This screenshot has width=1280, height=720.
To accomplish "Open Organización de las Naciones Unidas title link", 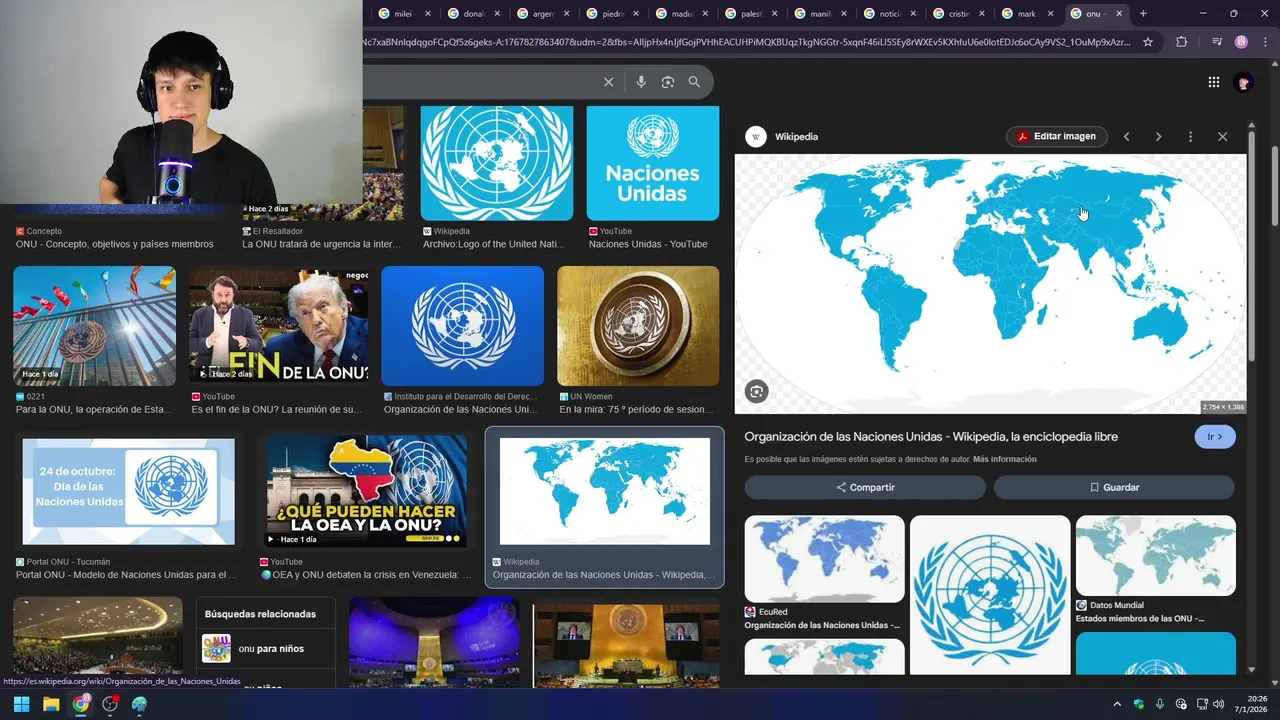I will pos(931,437).
